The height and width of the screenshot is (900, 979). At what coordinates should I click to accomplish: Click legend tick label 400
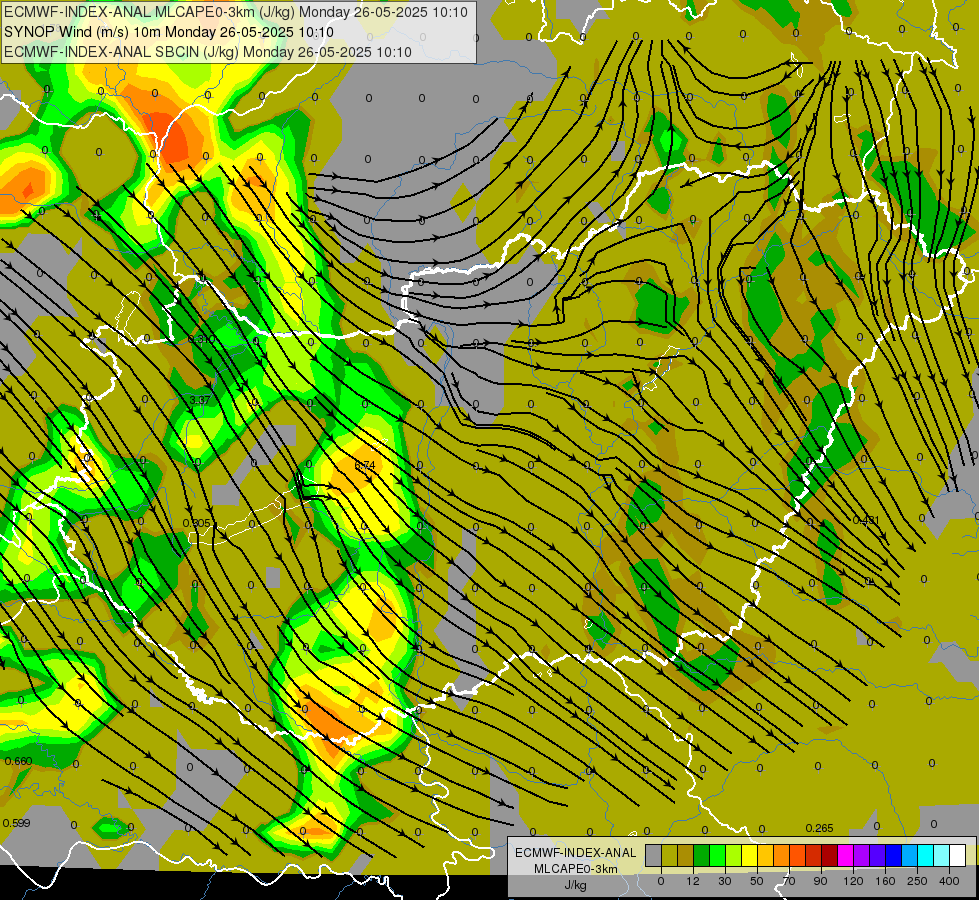coord(949,881)
